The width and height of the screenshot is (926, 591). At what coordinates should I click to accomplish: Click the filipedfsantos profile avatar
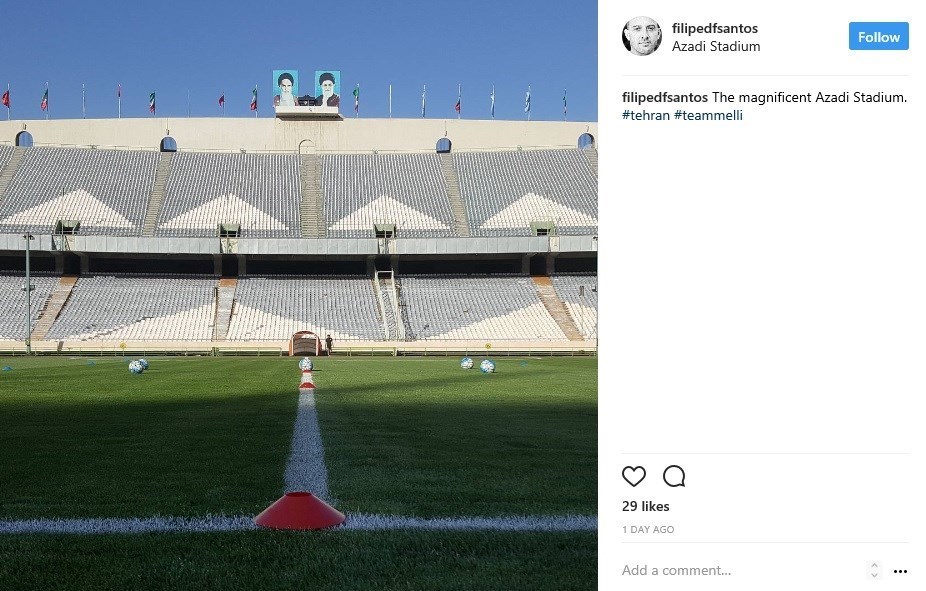pyautogui.click(x=641, y=36)
